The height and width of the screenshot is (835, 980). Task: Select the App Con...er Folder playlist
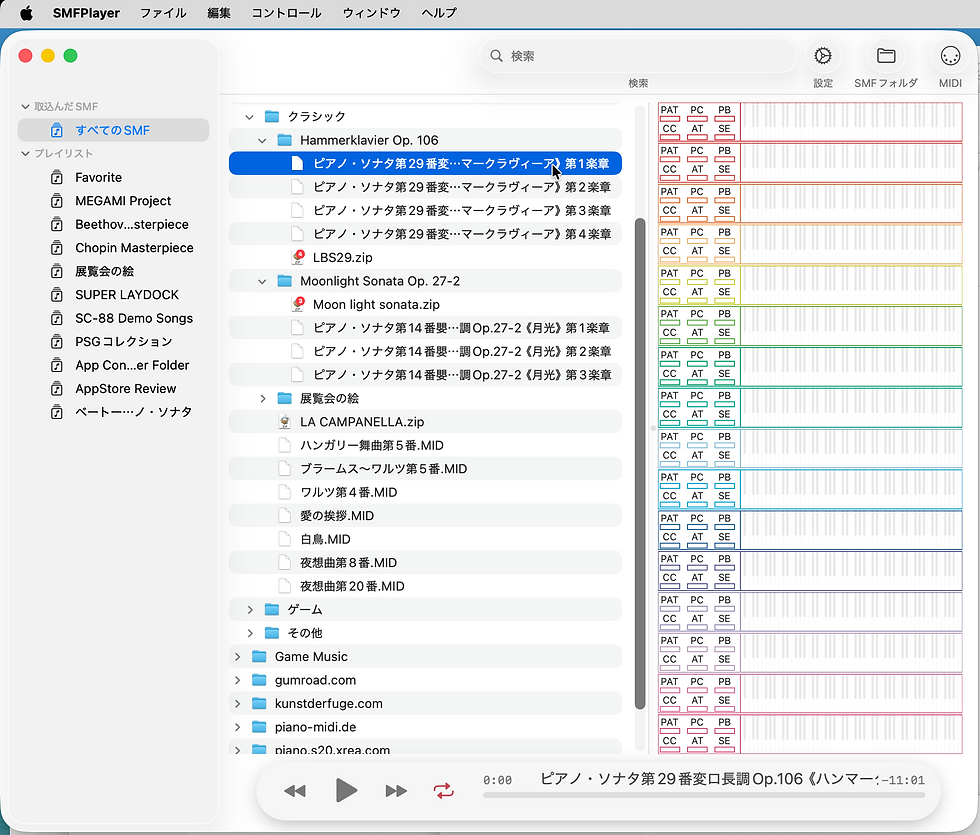113,365
